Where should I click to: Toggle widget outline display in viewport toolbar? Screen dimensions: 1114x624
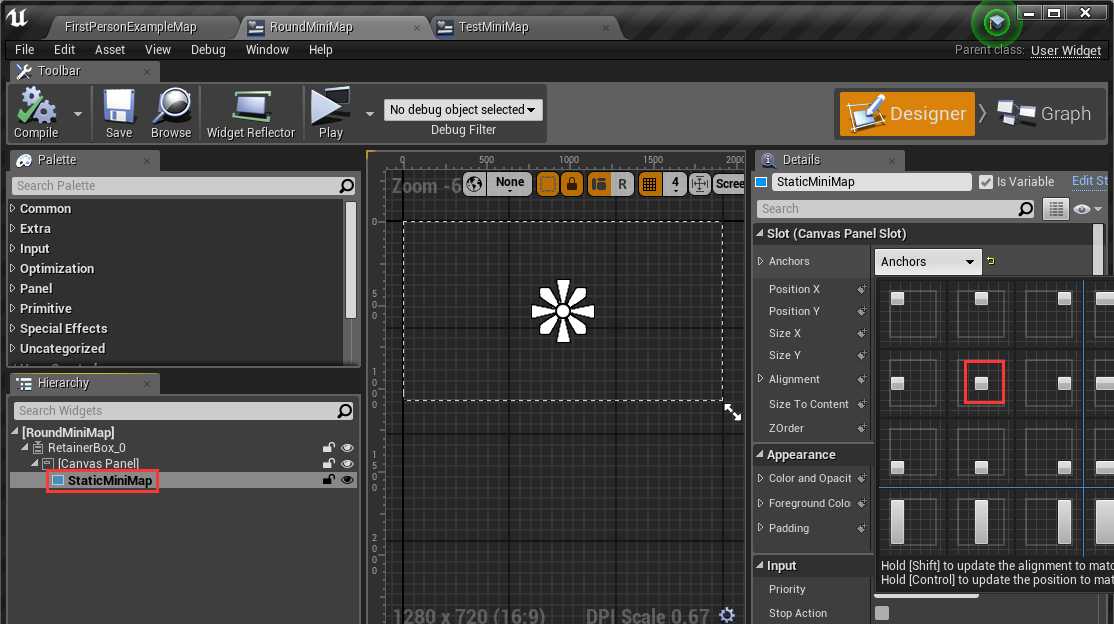pyautogui.click(x=548, y=184)
